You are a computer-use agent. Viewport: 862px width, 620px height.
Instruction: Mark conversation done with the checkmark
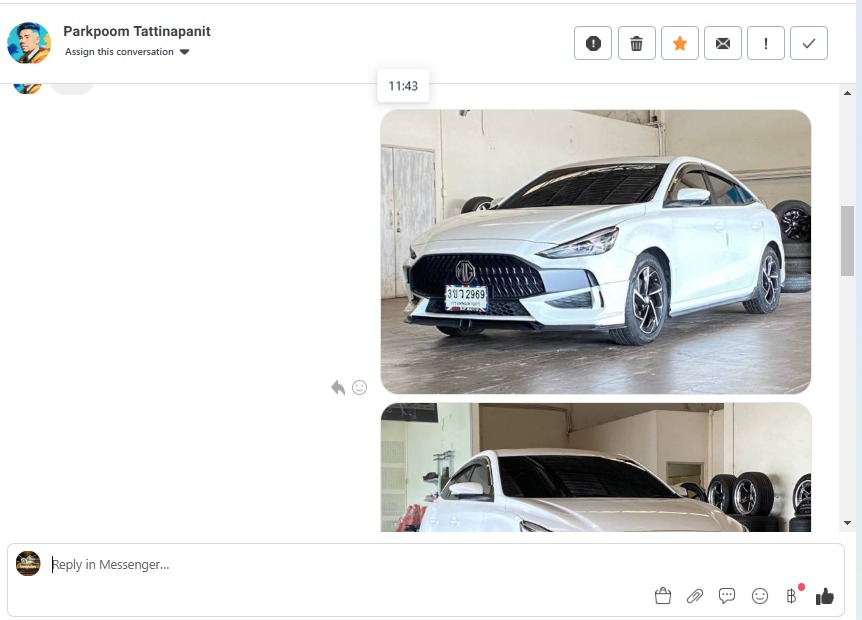809,43
